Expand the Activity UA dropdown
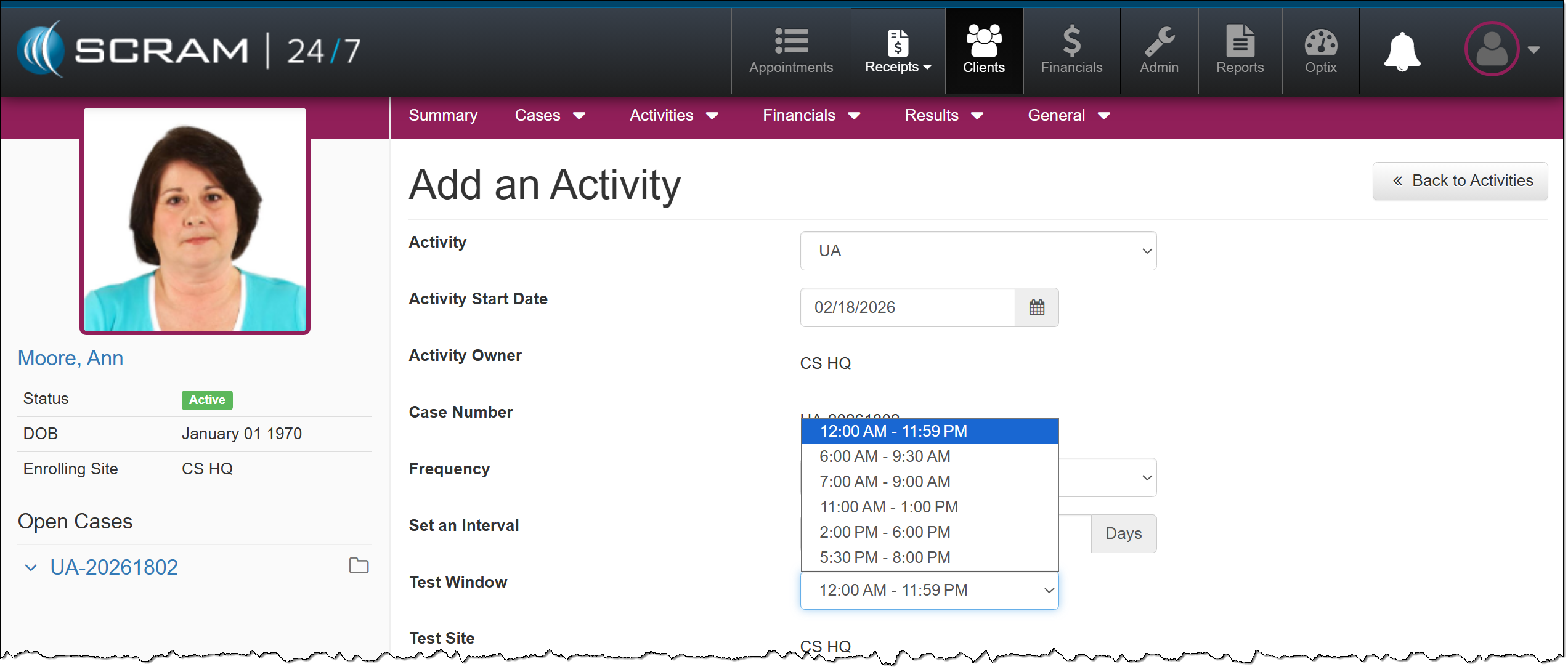 coord(978,251)
